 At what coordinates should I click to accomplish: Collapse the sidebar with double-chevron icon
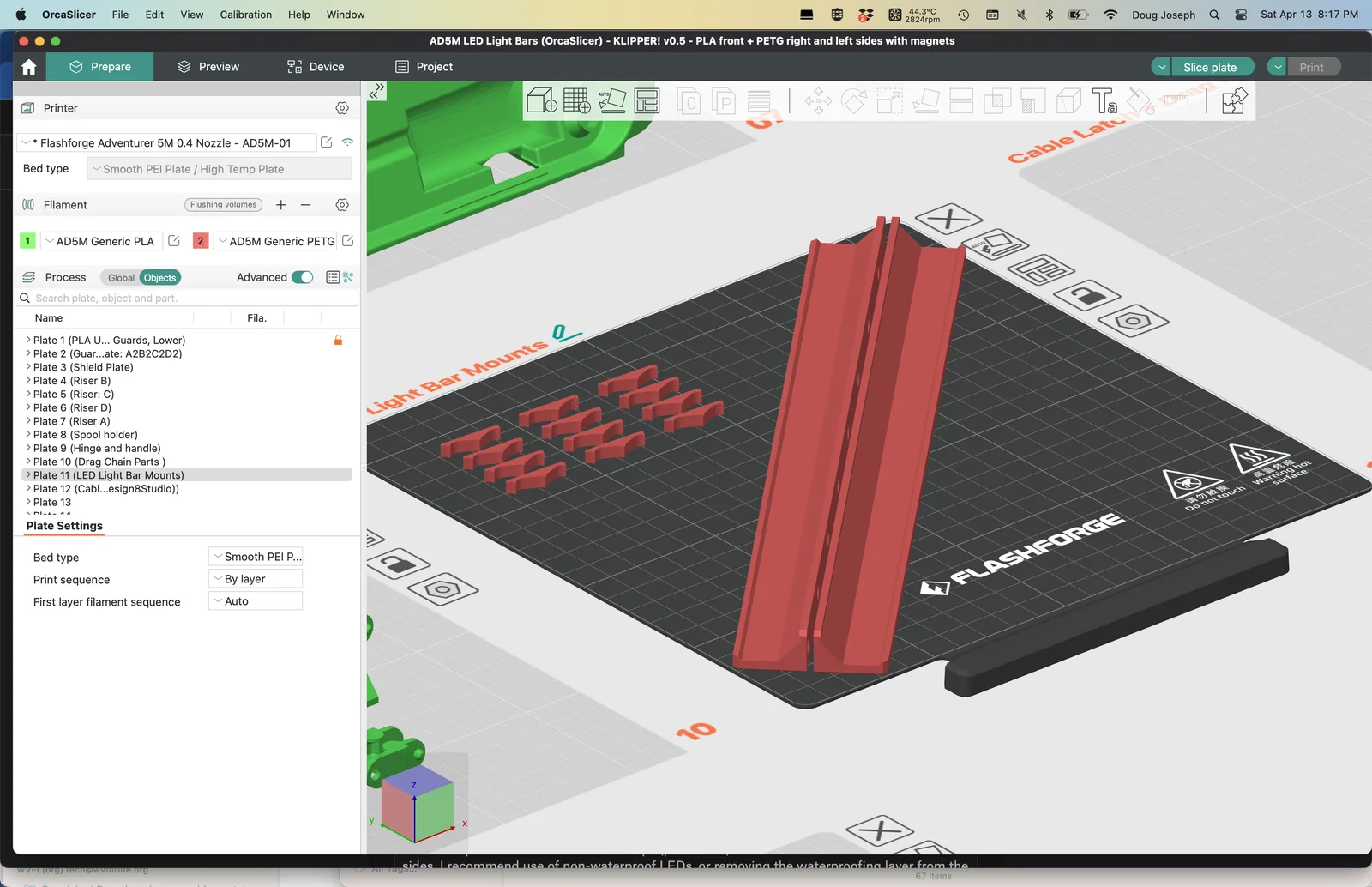click(376, 91)
